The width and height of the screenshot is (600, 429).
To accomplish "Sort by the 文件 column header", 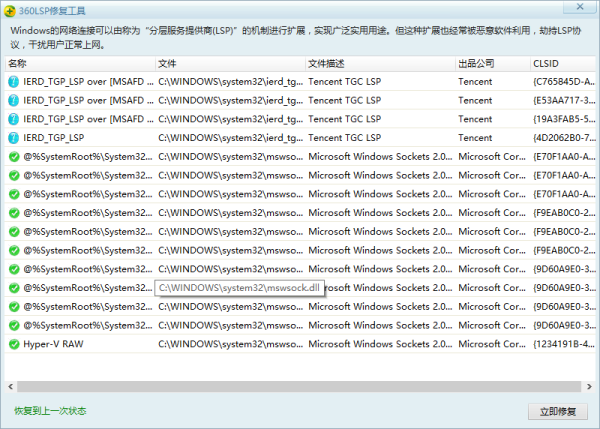I will pos(230,64).
